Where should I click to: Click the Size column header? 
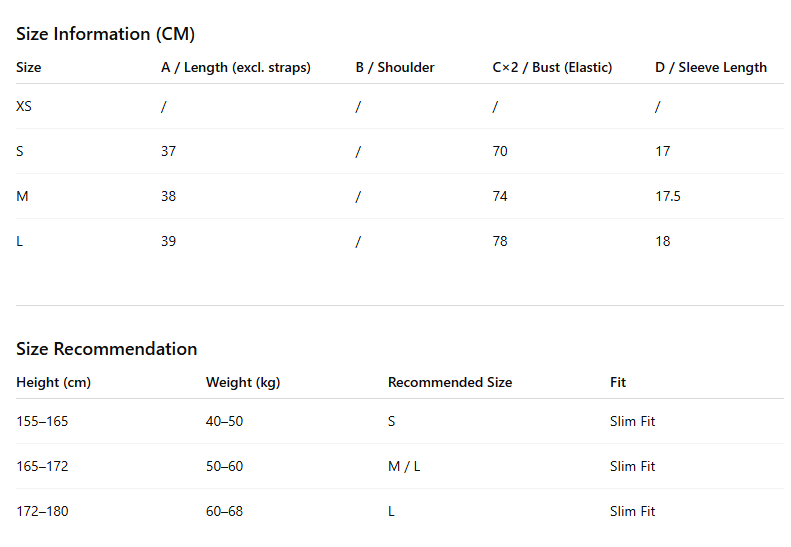coord(29,67)
